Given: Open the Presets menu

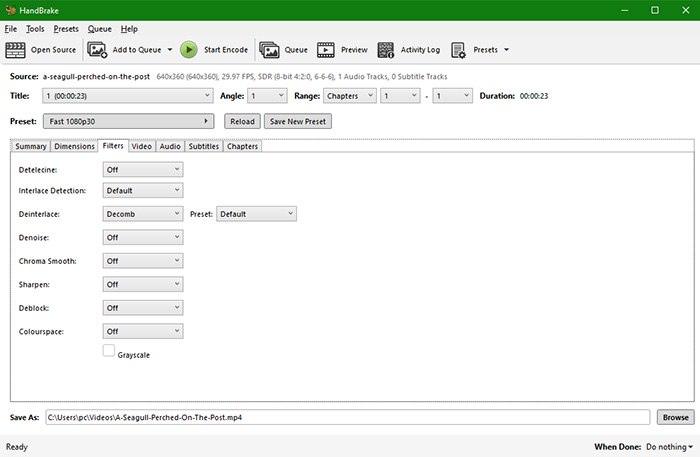Looking at the screenshot, I should [x=66, y=29].
